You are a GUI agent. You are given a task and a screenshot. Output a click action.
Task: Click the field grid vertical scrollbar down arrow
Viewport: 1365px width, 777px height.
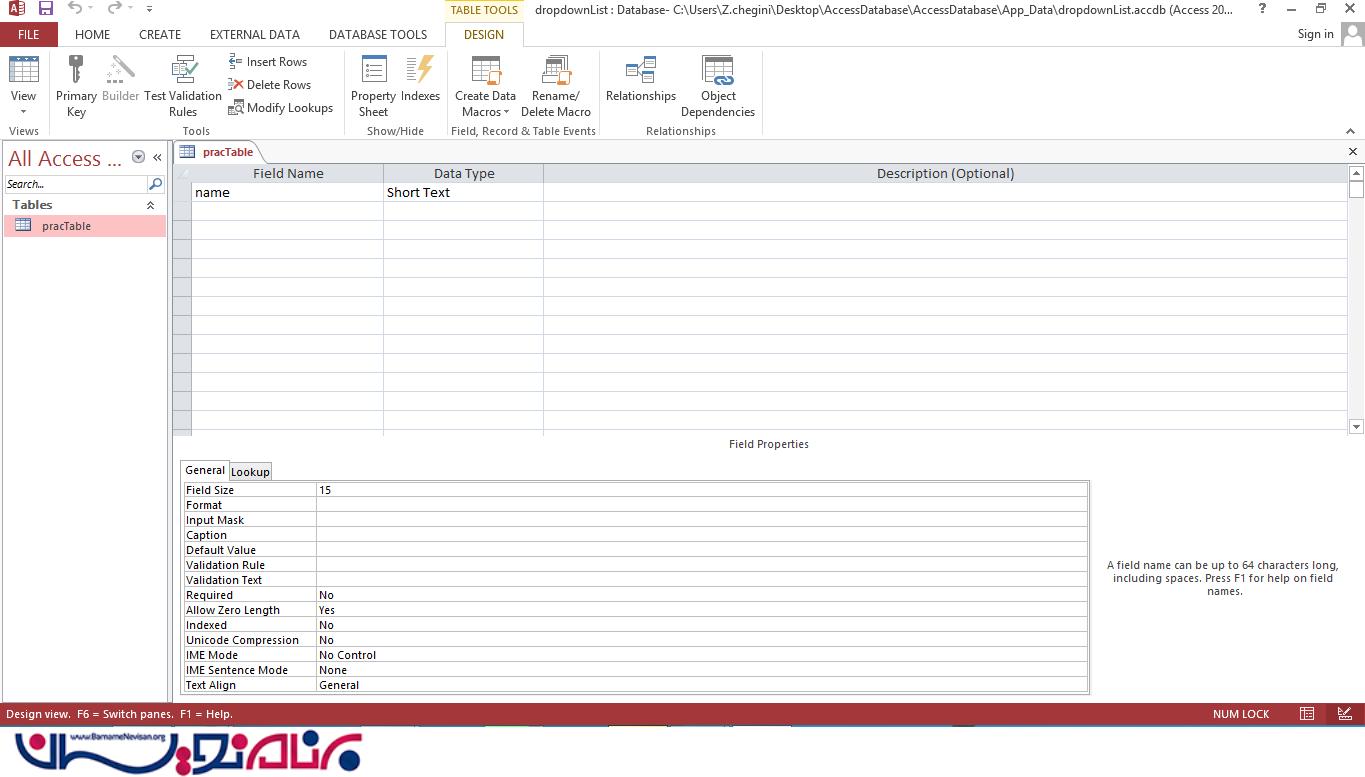[x=1356, y=427]
